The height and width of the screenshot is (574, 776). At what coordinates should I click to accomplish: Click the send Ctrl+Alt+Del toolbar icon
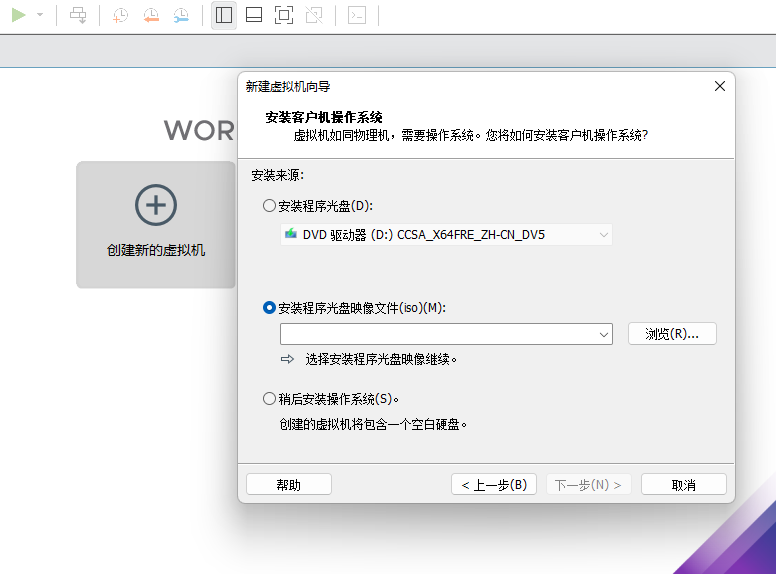point(78,15)
